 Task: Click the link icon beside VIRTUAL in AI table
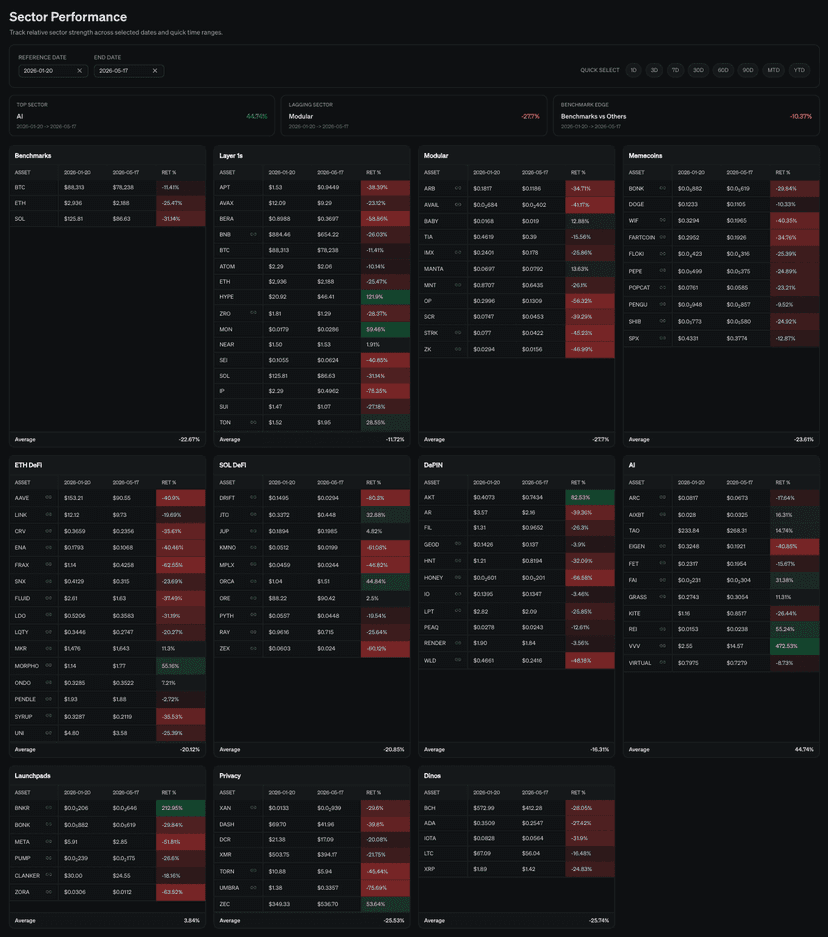[x=663, y=662]
